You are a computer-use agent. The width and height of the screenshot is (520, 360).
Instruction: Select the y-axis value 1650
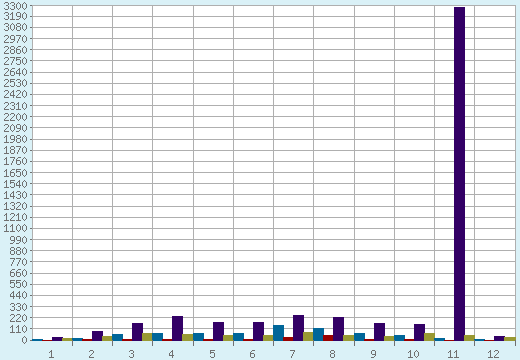[15, 173]
